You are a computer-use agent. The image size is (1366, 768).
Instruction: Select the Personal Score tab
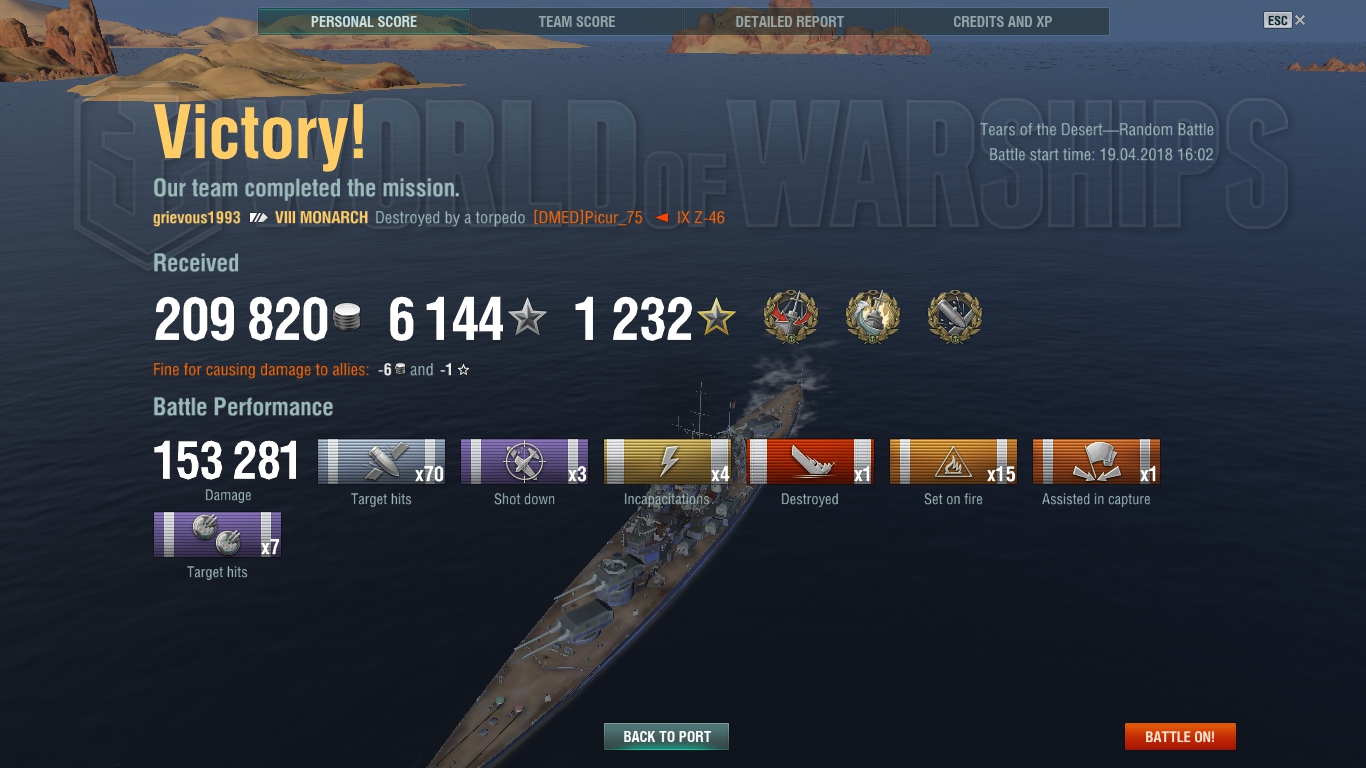pyautogui.click(x=364, y=21)
